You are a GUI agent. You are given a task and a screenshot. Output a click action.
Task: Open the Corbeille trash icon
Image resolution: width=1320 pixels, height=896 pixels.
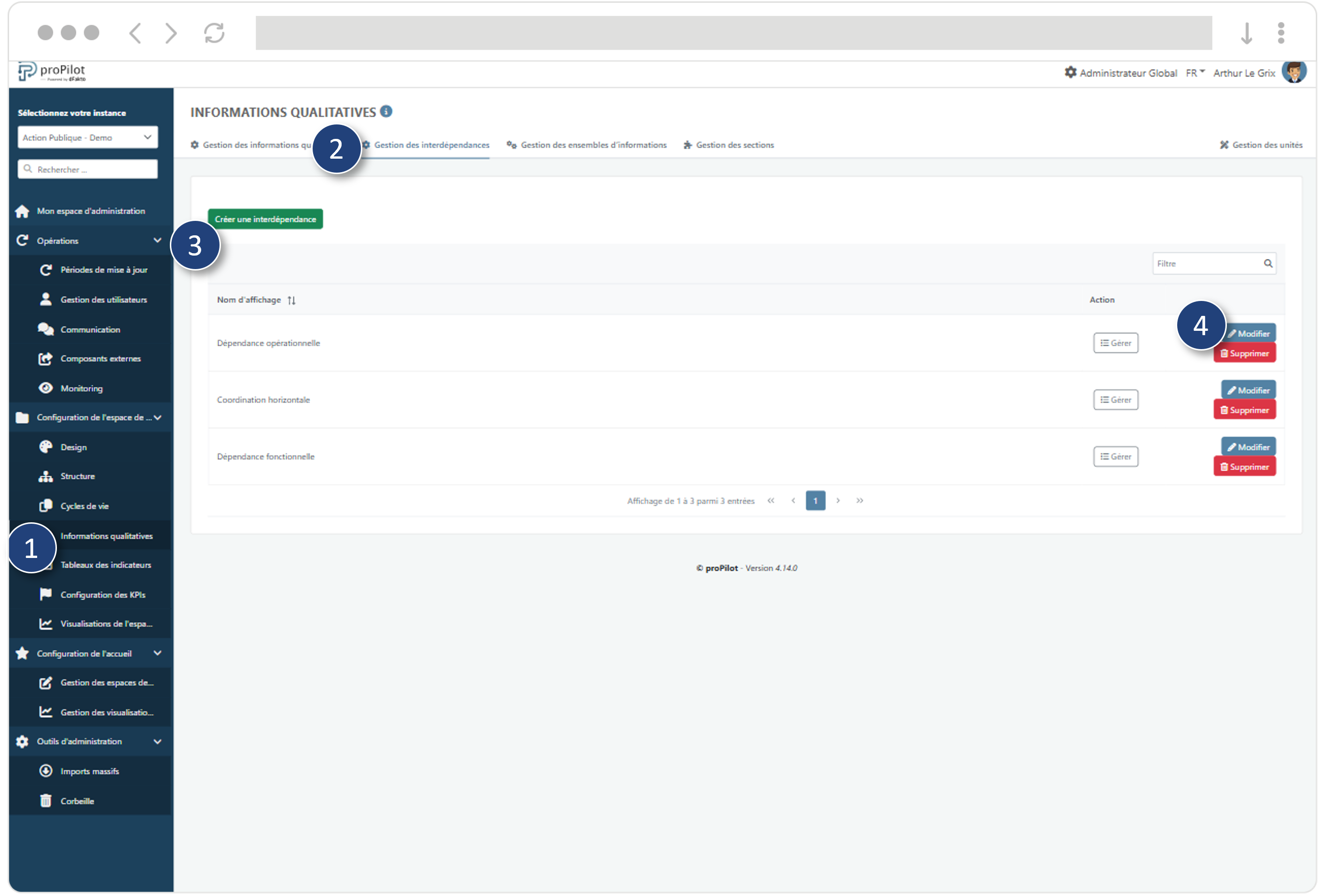click(x=46, y=801)
